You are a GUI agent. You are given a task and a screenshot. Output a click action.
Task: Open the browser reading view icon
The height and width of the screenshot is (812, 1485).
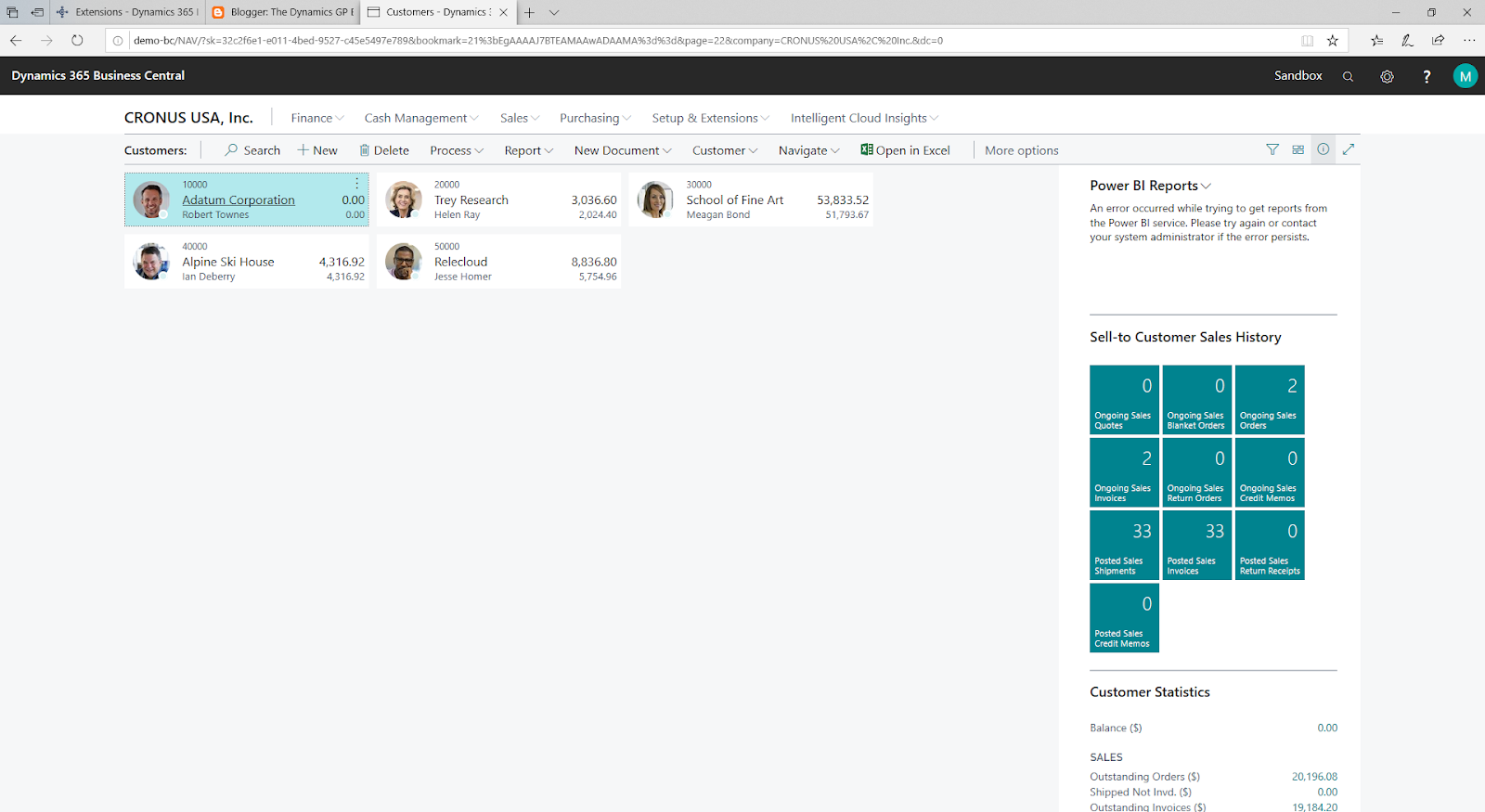pos(1307,40)
